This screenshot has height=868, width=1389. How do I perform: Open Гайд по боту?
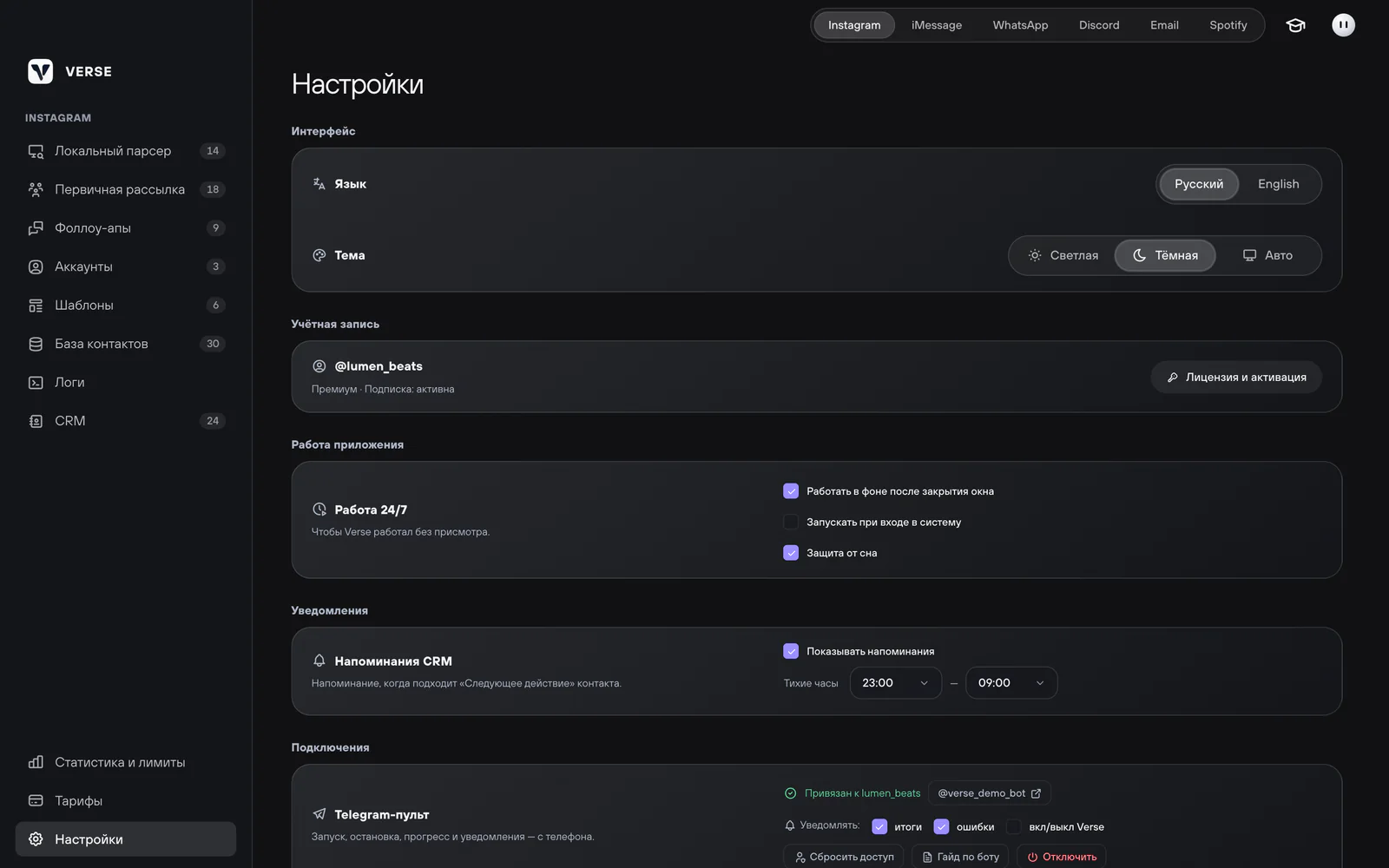960,857
